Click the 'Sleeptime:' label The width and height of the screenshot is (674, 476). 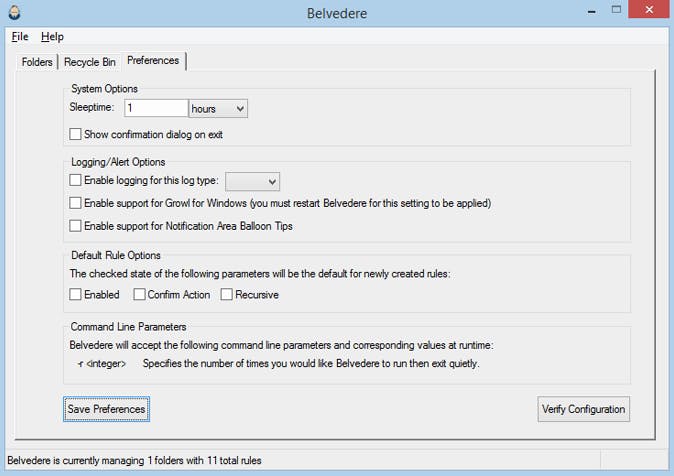point(92,107)
